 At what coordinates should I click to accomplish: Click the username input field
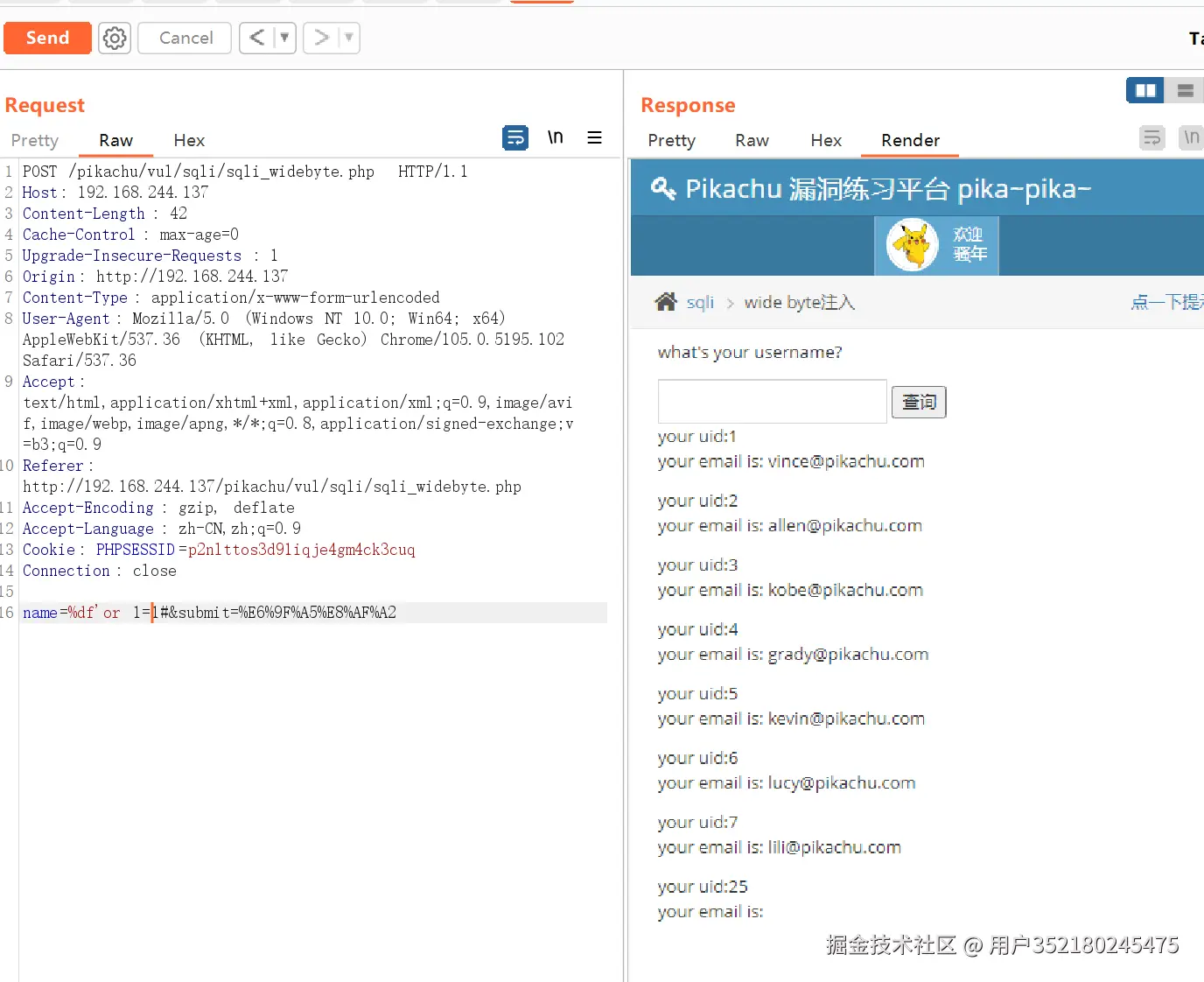click(772, 401)
